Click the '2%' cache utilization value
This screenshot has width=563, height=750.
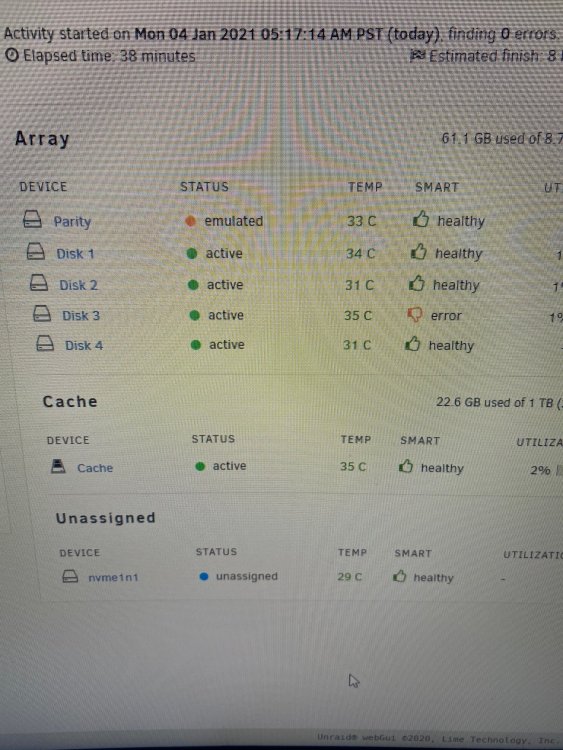(x=540, y=470)
